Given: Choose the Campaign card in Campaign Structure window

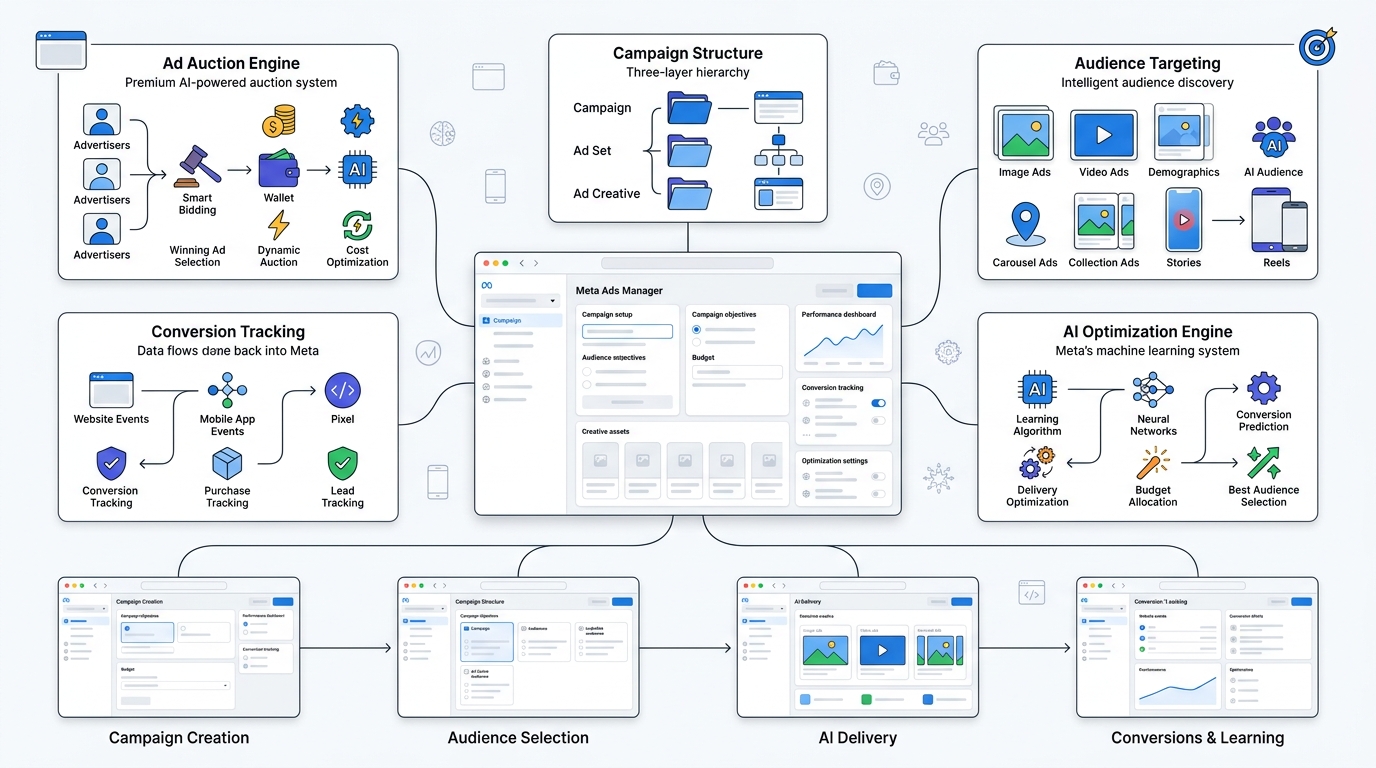Looking at the screenshot, I should pyautogui.click(x=487, y=641).
